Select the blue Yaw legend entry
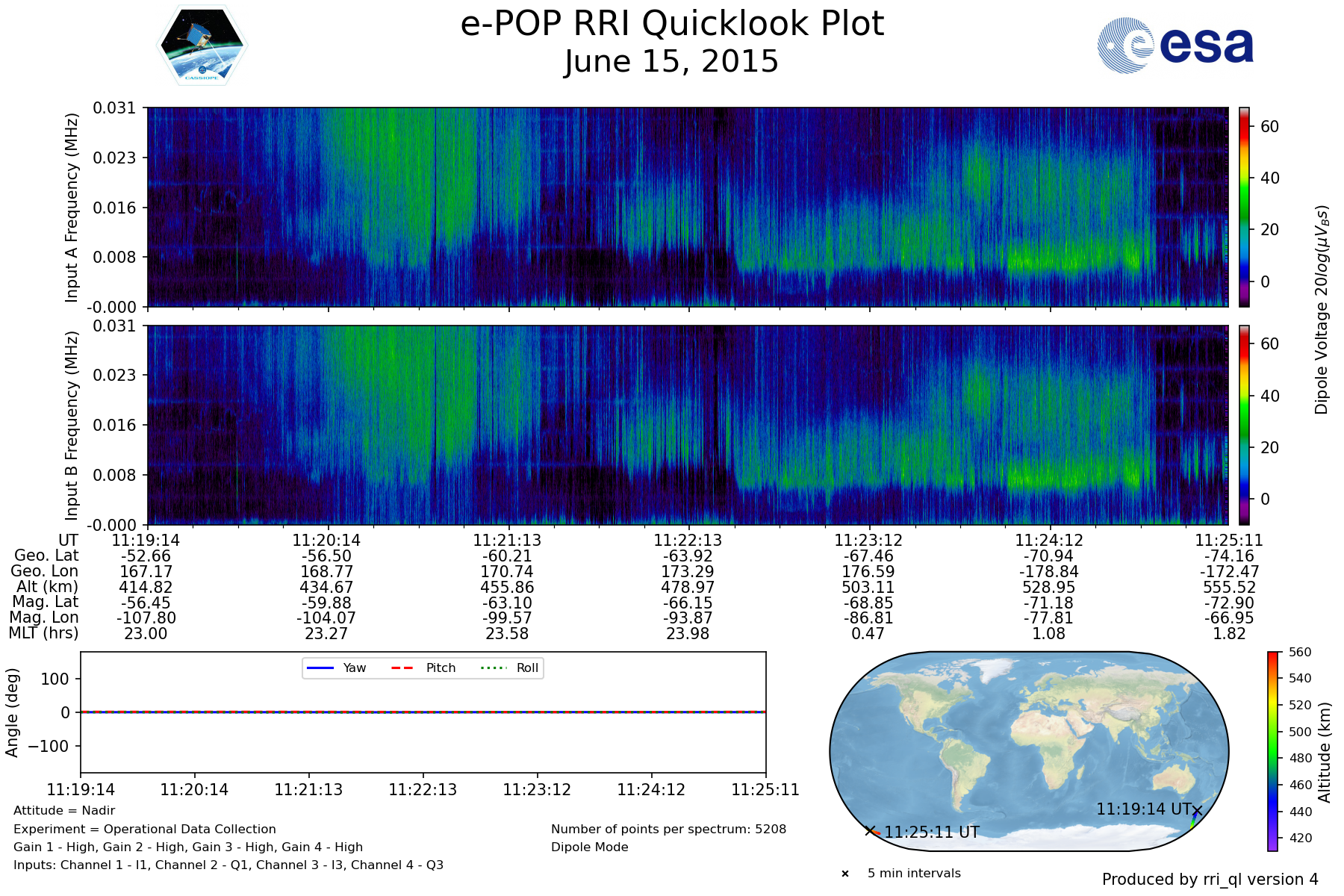1344x896 pixels. (x=336, y=668)
